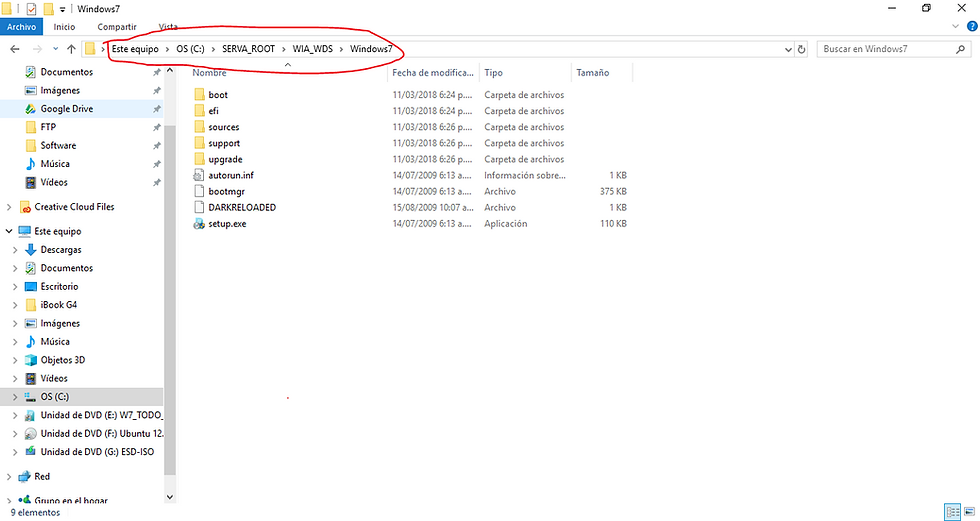This screenshot has width=980, height=521.
Task: Select setup.exe size 110 KB cell
Action: 613,224
